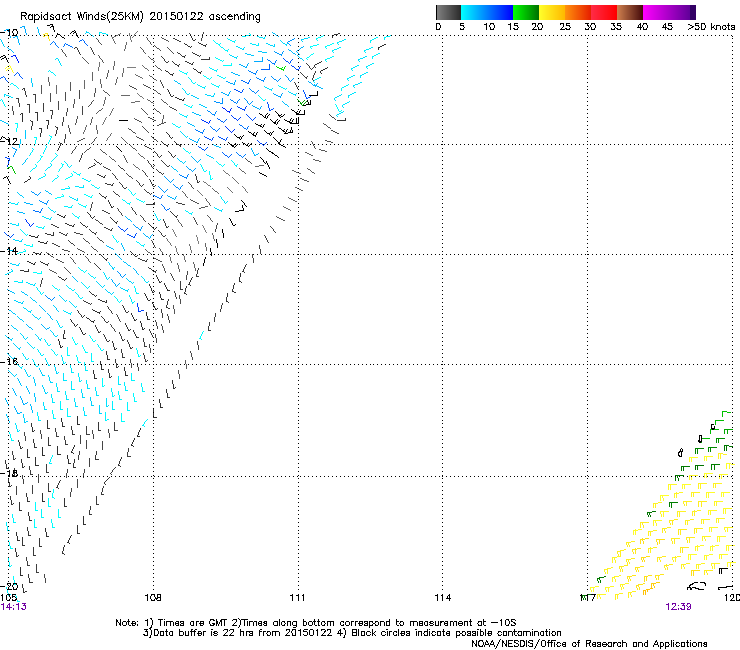Click the gray 0-5 knots legend swatch
Image resolution: width=740 pixels, height=650 pixels.
pyautogui.click(x=448, y=12)
